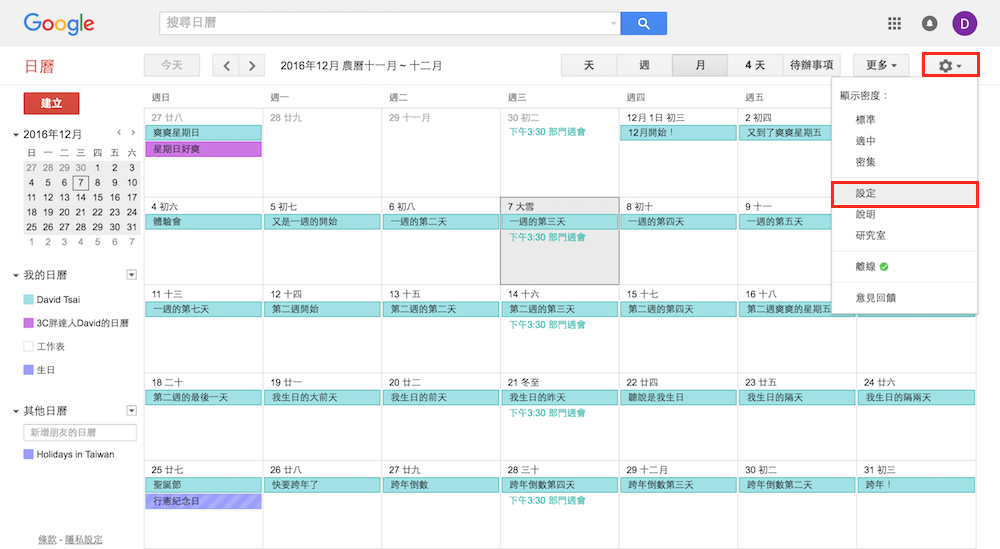Screen dimensions: 1000x549
Task: Go to next month with right arrow
Action: [x=252, y=66]
